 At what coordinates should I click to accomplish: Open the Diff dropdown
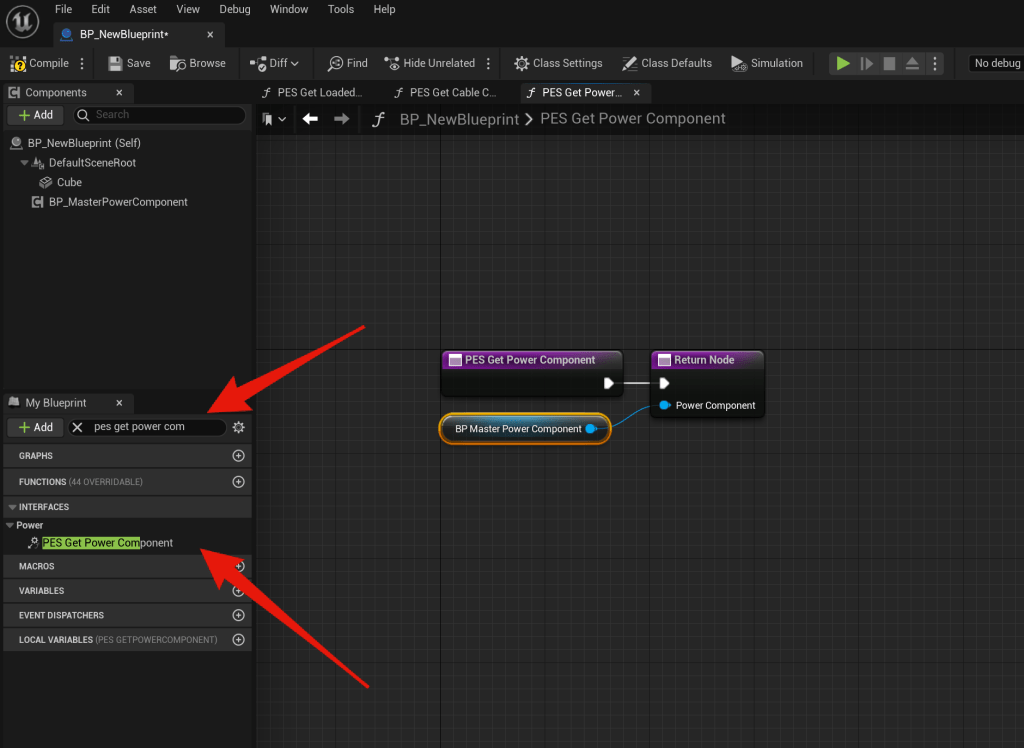275,63
